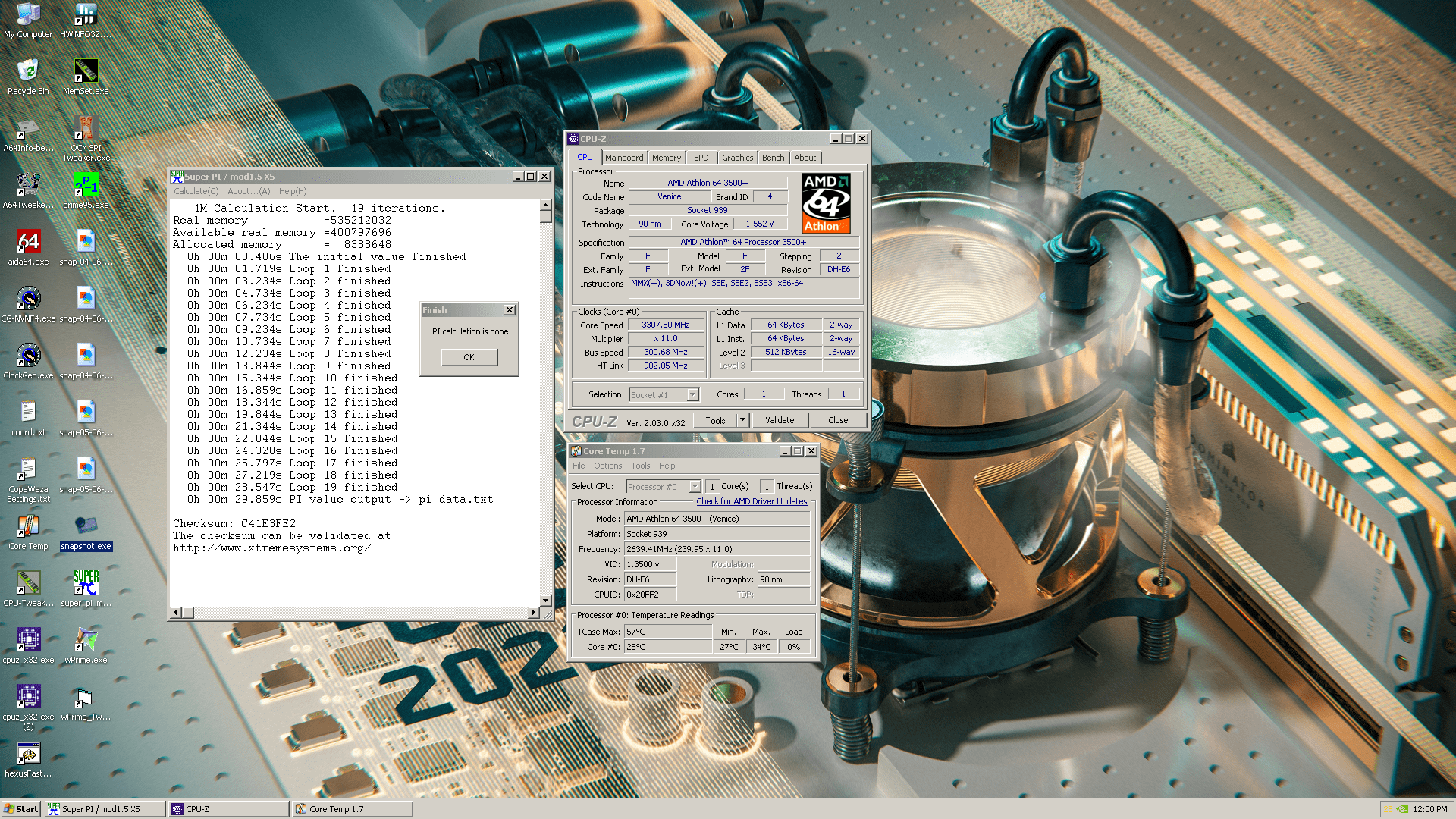Click Super PI vertical scrollbar up arrow
The height and width of the screenshot is (819, 1456).
pos(545,206)
